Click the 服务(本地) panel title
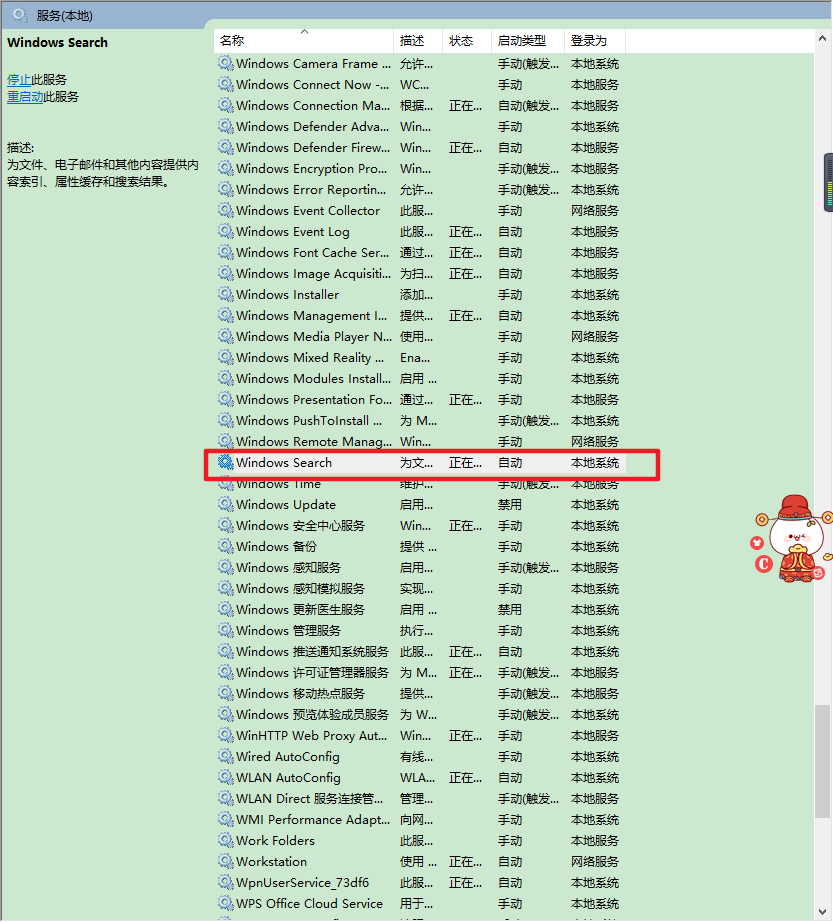The image size is (833, 922). coord(64,16)
